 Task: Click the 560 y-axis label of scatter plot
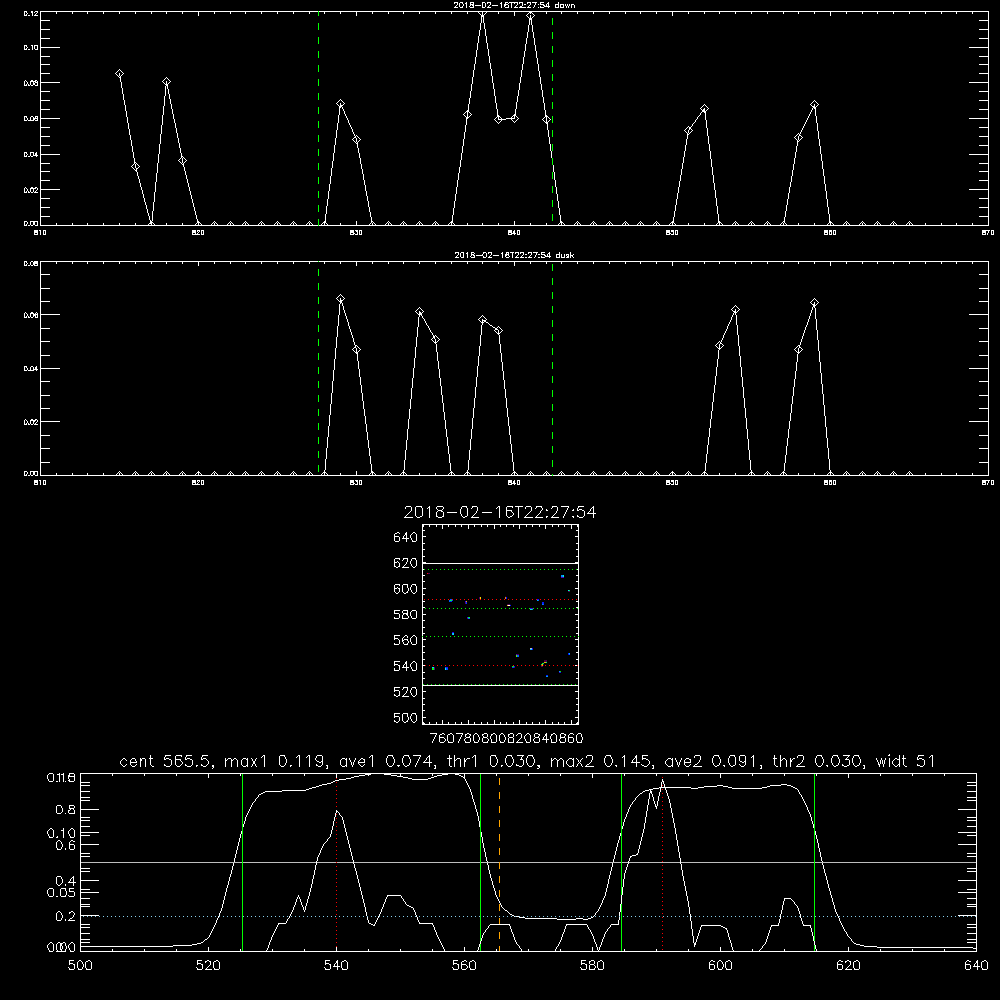(406, 640)
